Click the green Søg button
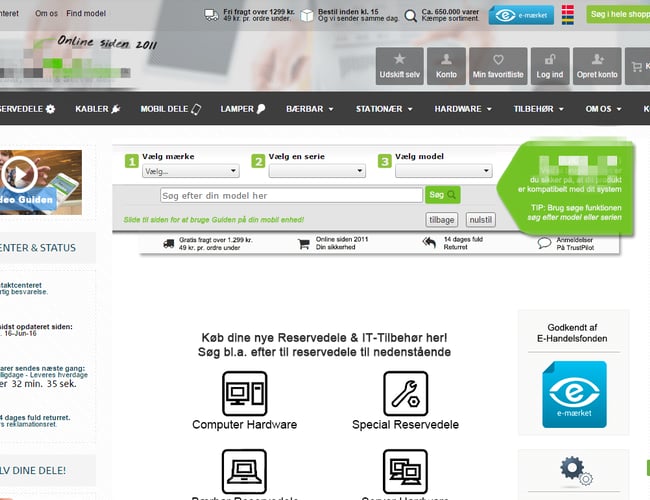This screenshot has width=650, height=500. 442,194
